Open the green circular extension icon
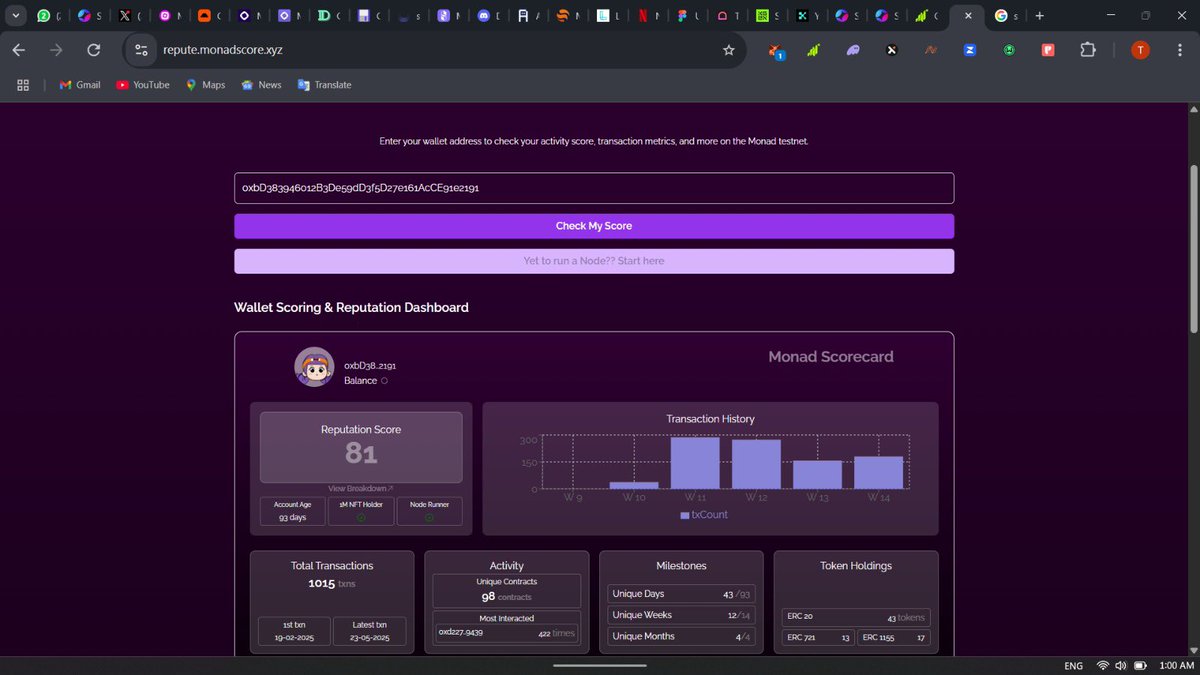1200x675 pixels. [1009, 50]
